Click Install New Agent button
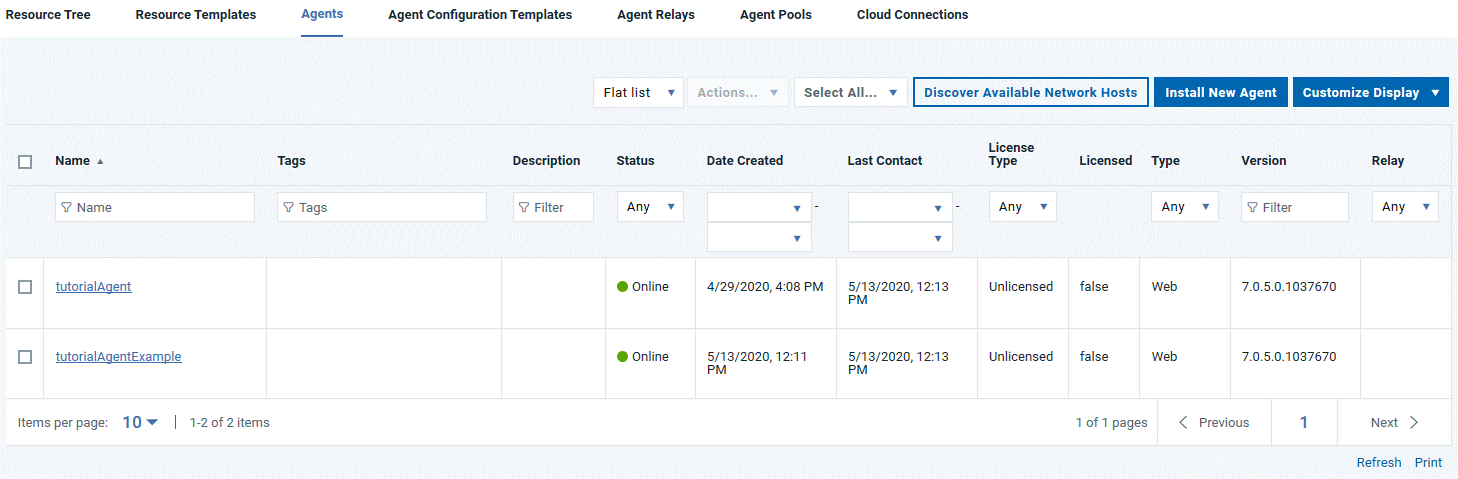This screenshot has width=1458, height=479. (x=1220, y=93)
